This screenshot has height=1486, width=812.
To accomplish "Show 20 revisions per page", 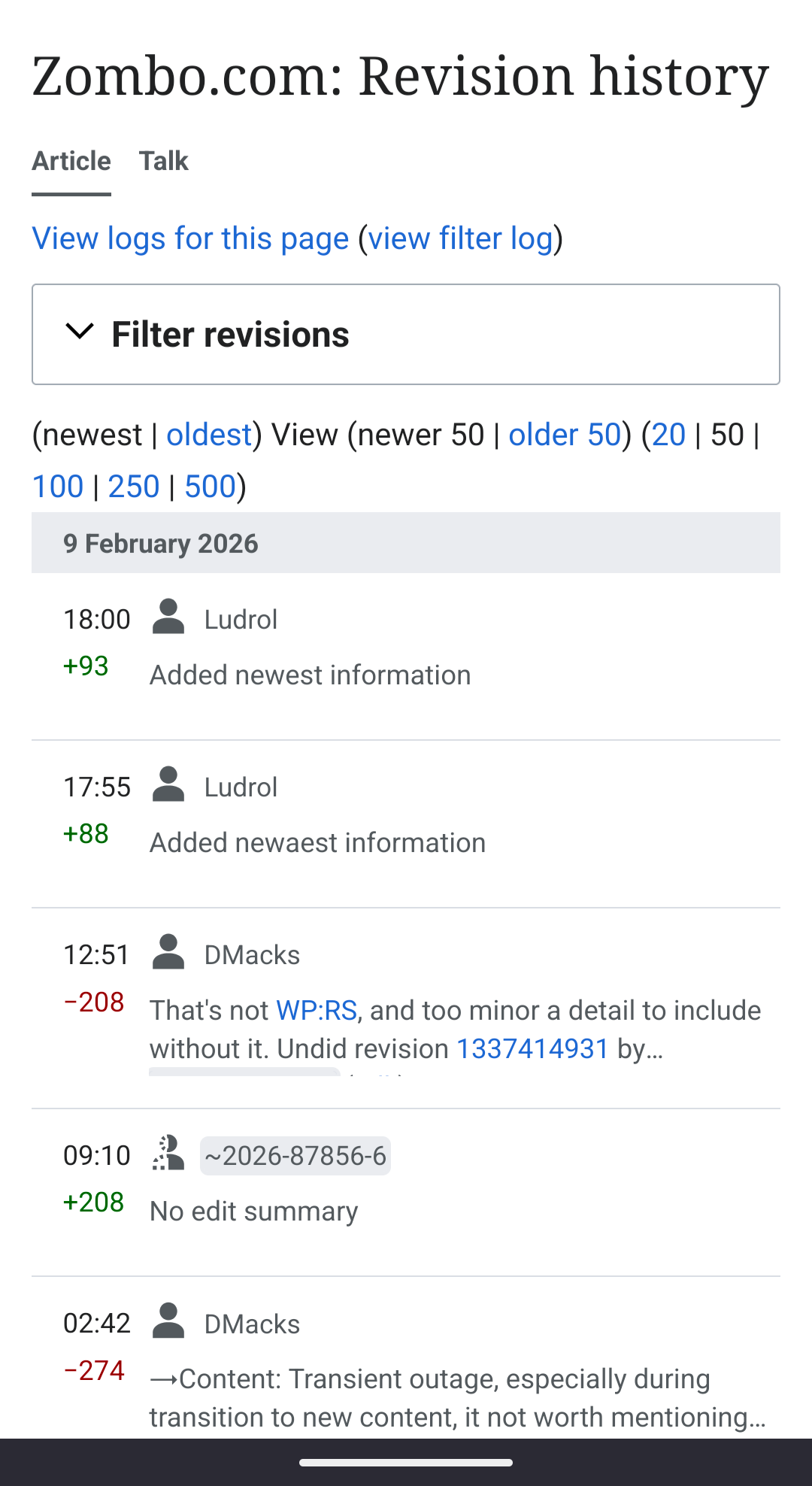I will (x=668, y=435).
